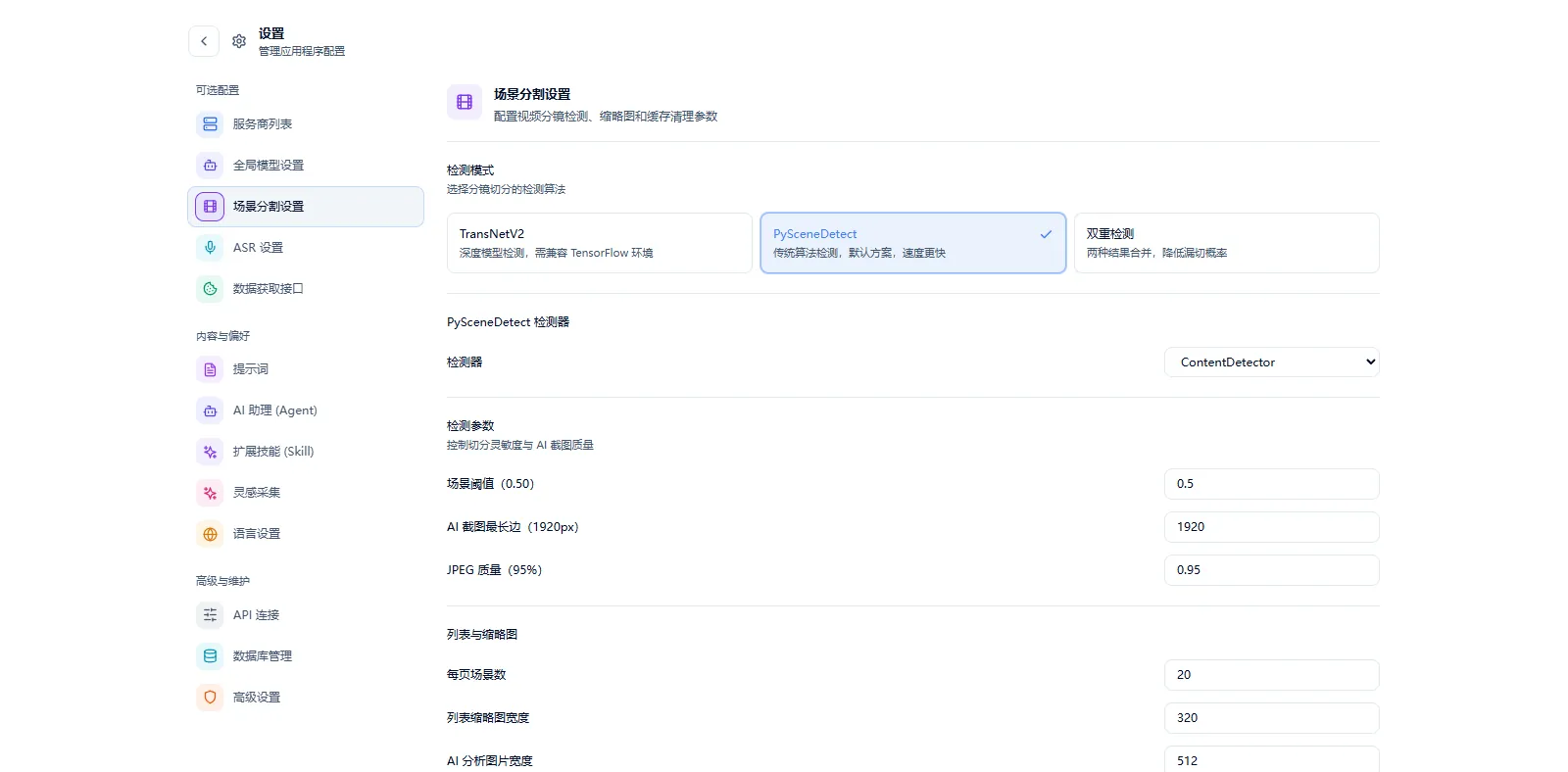The width and height of the screenshot is (1568, 772).
Task: Click the 语言设置 globe icon
Action: (x=210, y=534)
